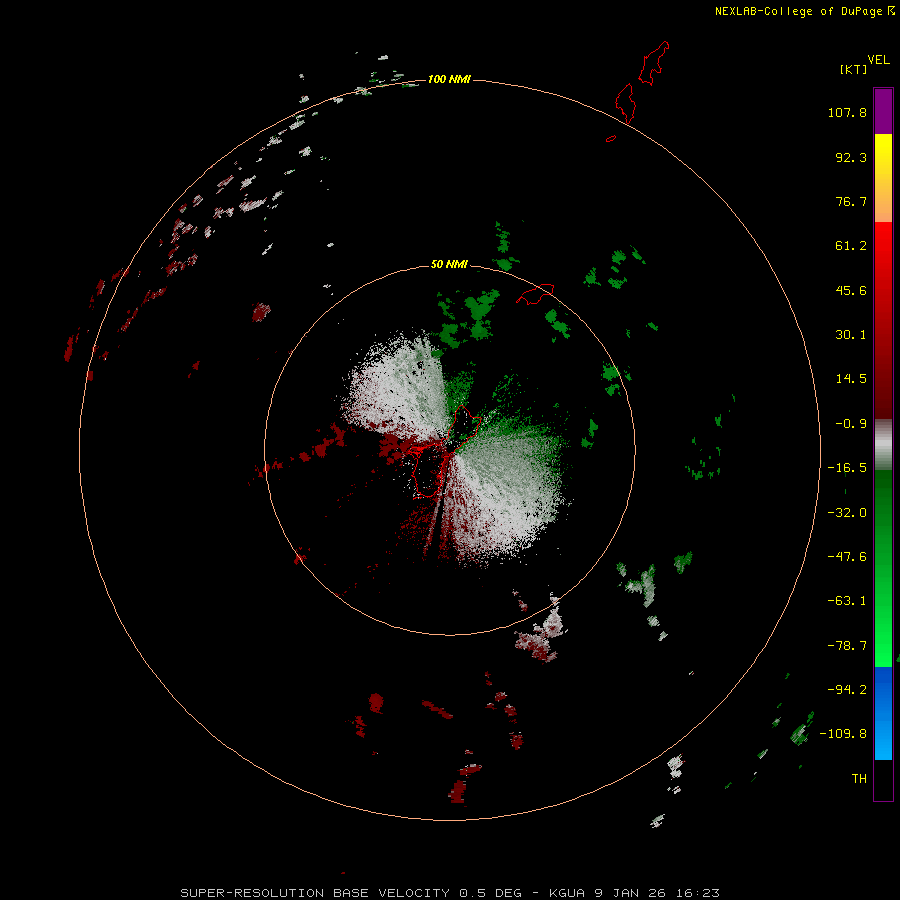Screen dimensions: 900x900
Task: Click the -63.1 legend value
Action: (847, 601)
